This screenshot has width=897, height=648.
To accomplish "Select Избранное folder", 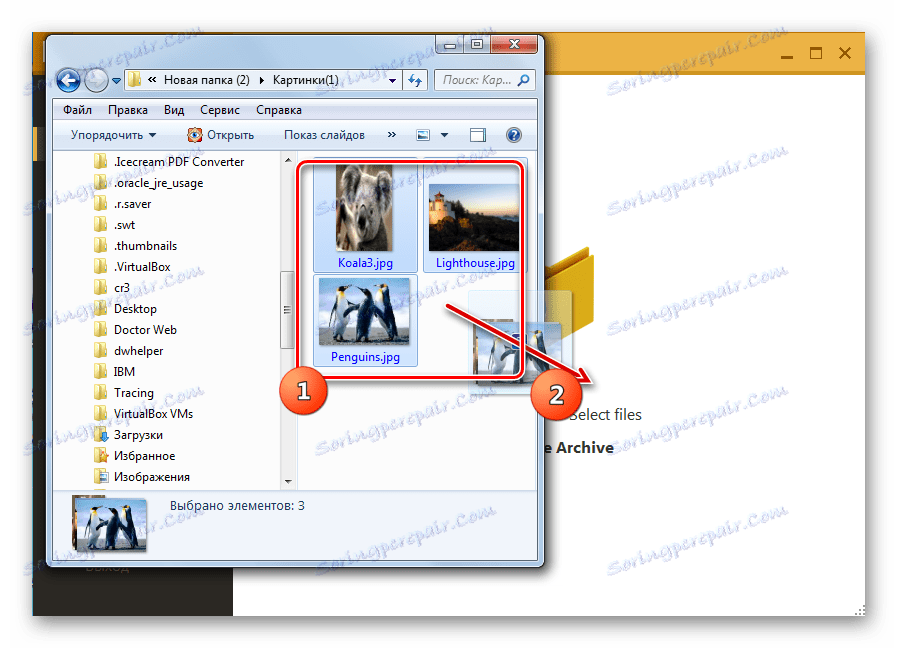I will [145, 456].
